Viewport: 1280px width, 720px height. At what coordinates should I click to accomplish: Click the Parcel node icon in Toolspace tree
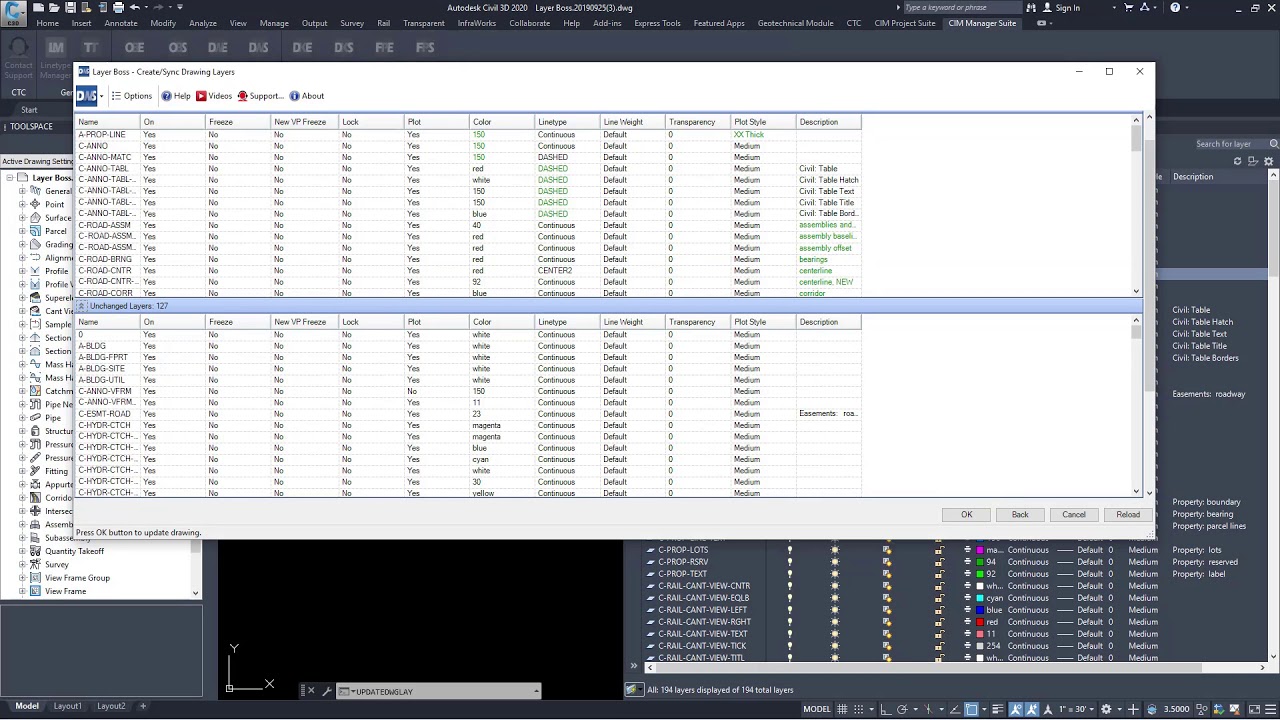[x=35, y=231]
